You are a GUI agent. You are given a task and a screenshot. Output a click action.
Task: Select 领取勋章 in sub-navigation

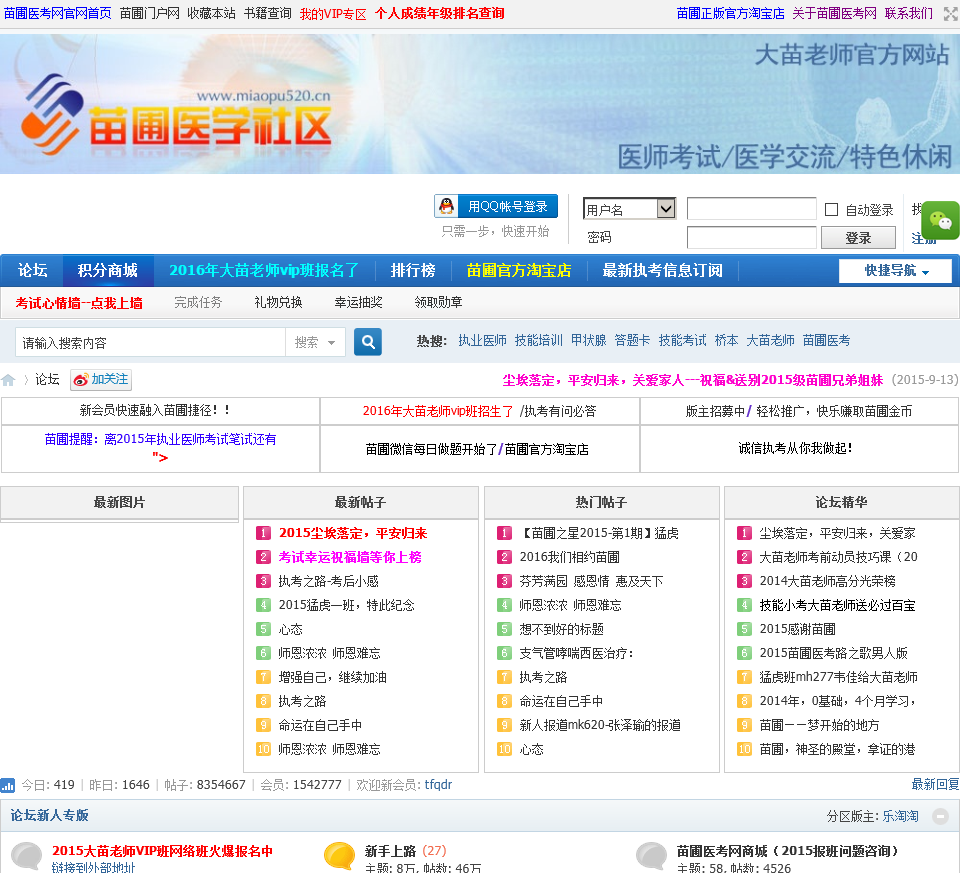tap(438, 302)
